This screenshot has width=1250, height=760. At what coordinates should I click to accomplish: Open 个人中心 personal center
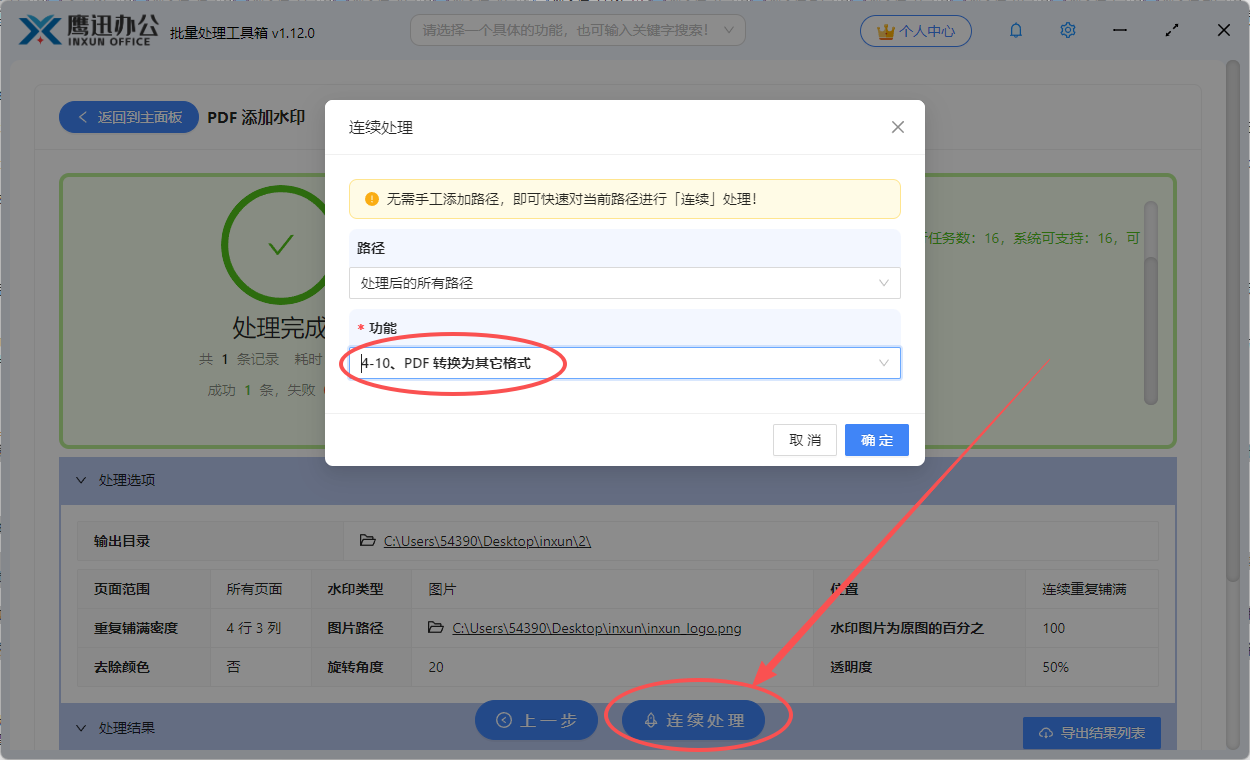pos(915,31)
